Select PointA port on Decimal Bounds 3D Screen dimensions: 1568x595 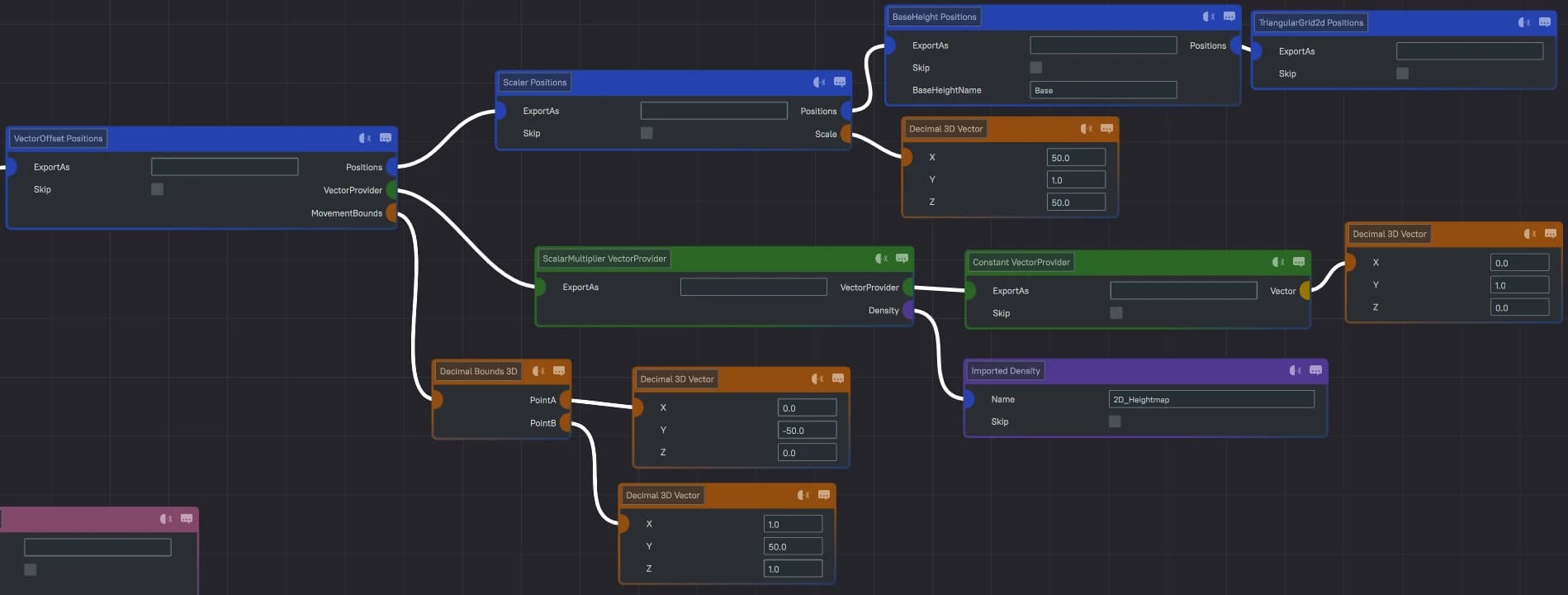point(566,400)
